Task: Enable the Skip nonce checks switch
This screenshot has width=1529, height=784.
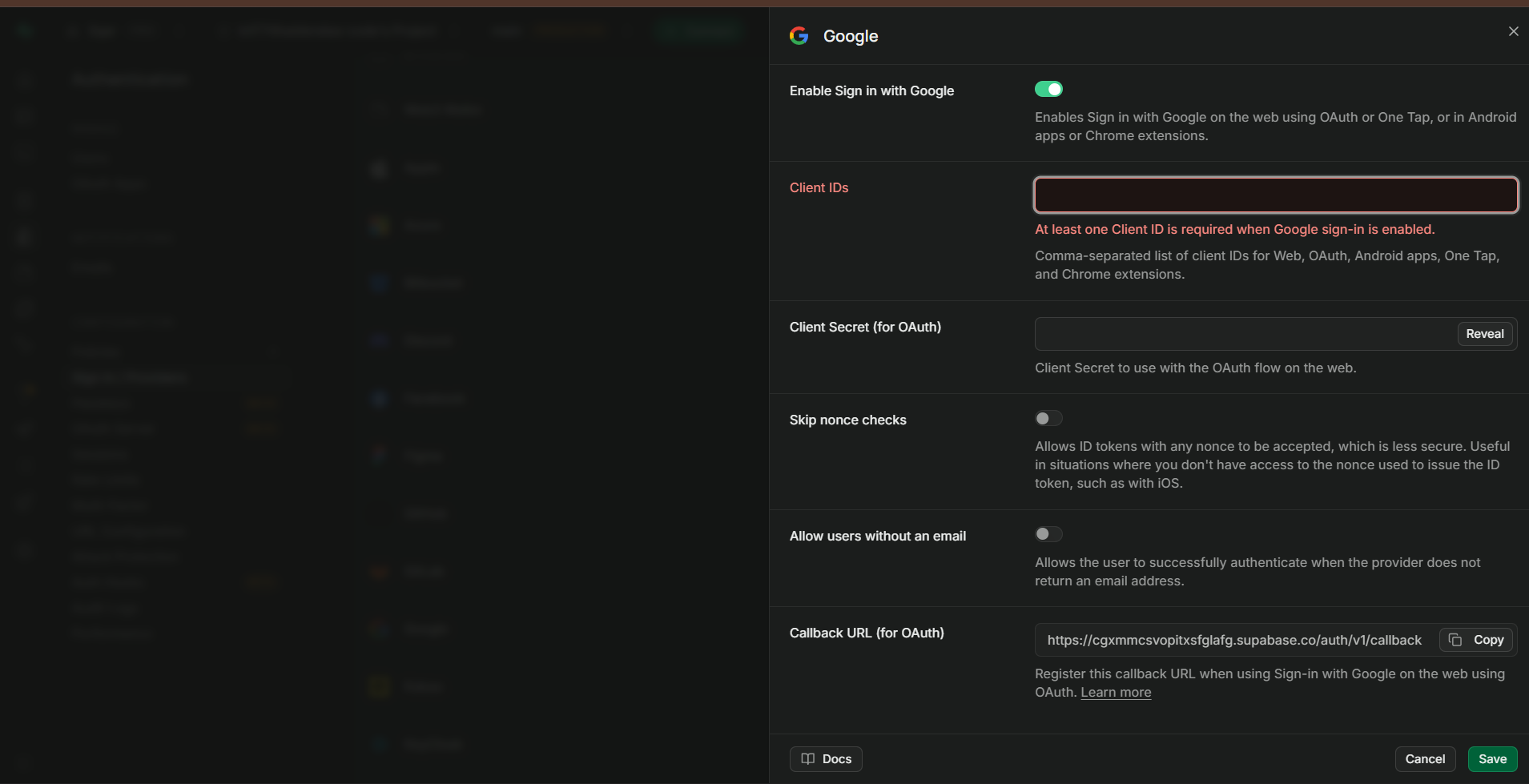Action: [x=1048, y=418]
